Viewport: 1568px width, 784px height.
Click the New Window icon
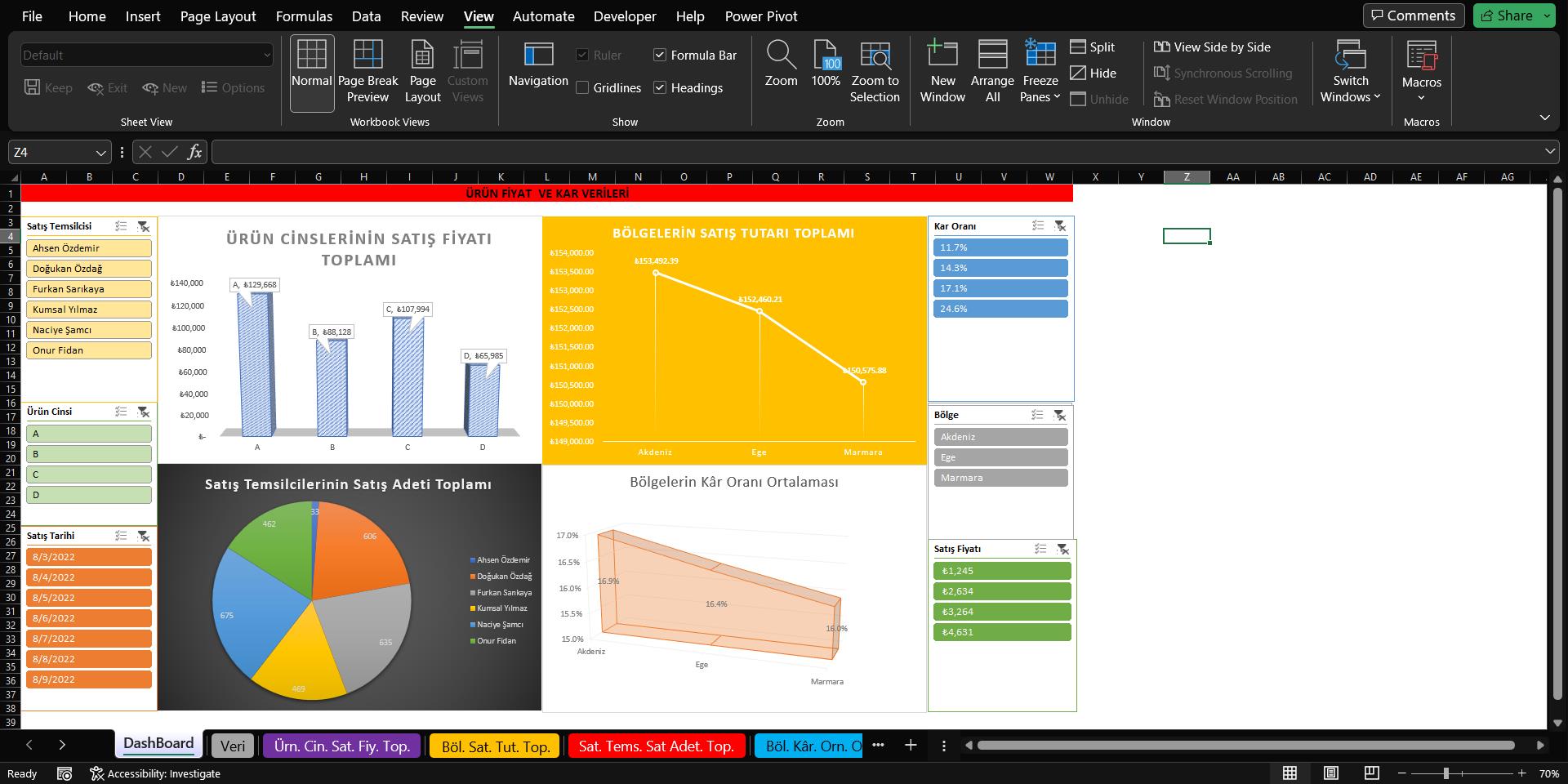942,56
